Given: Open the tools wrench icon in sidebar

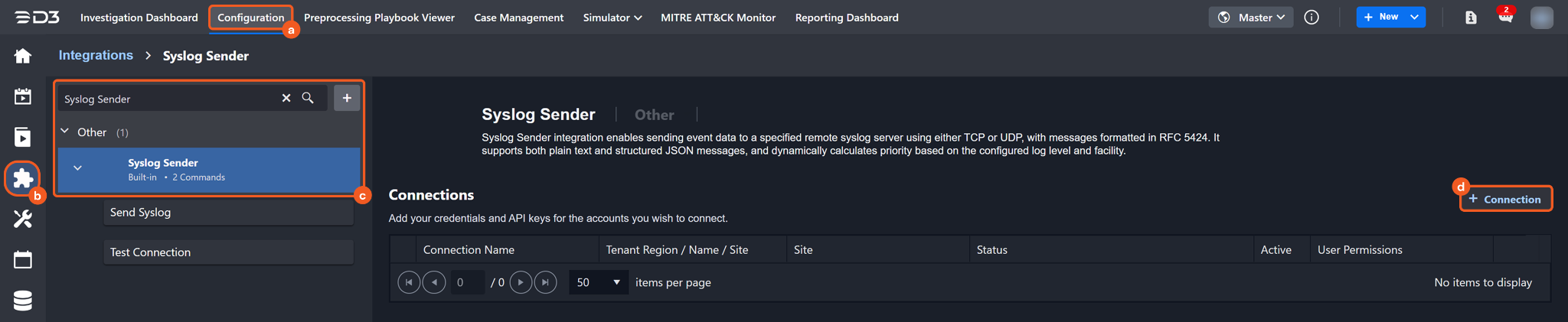Looking at the screenshot, I should click(x=23, y=220).
